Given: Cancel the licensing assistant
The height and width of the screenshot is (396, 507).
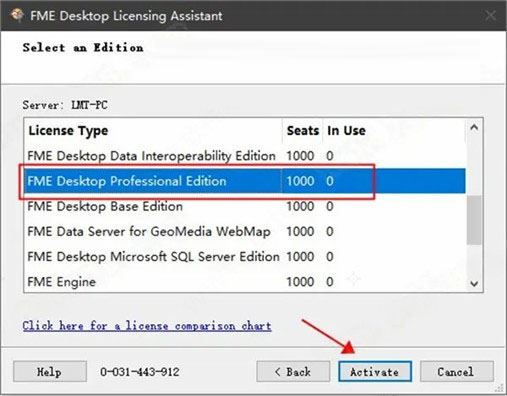Looking at the screenshot, I should (457, 371).
